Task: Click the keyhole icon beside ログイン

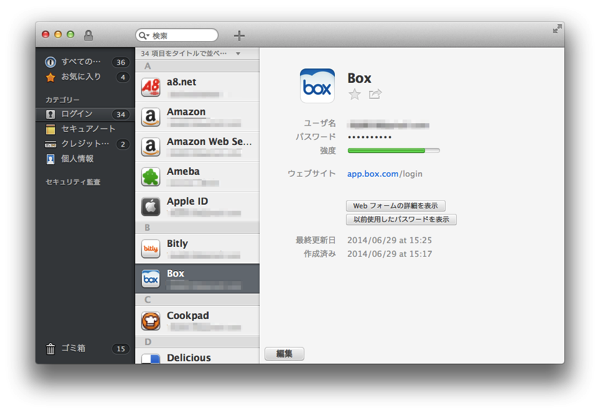Action: 51,114
